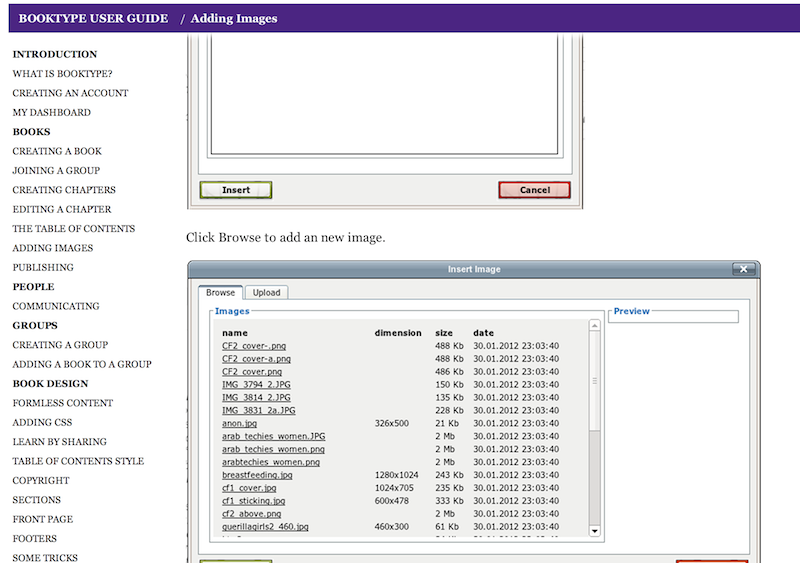This screenshot has height=563, width=800.
Task: Click the 1280x1024 dimension value
Action: [x=396, y=475]
